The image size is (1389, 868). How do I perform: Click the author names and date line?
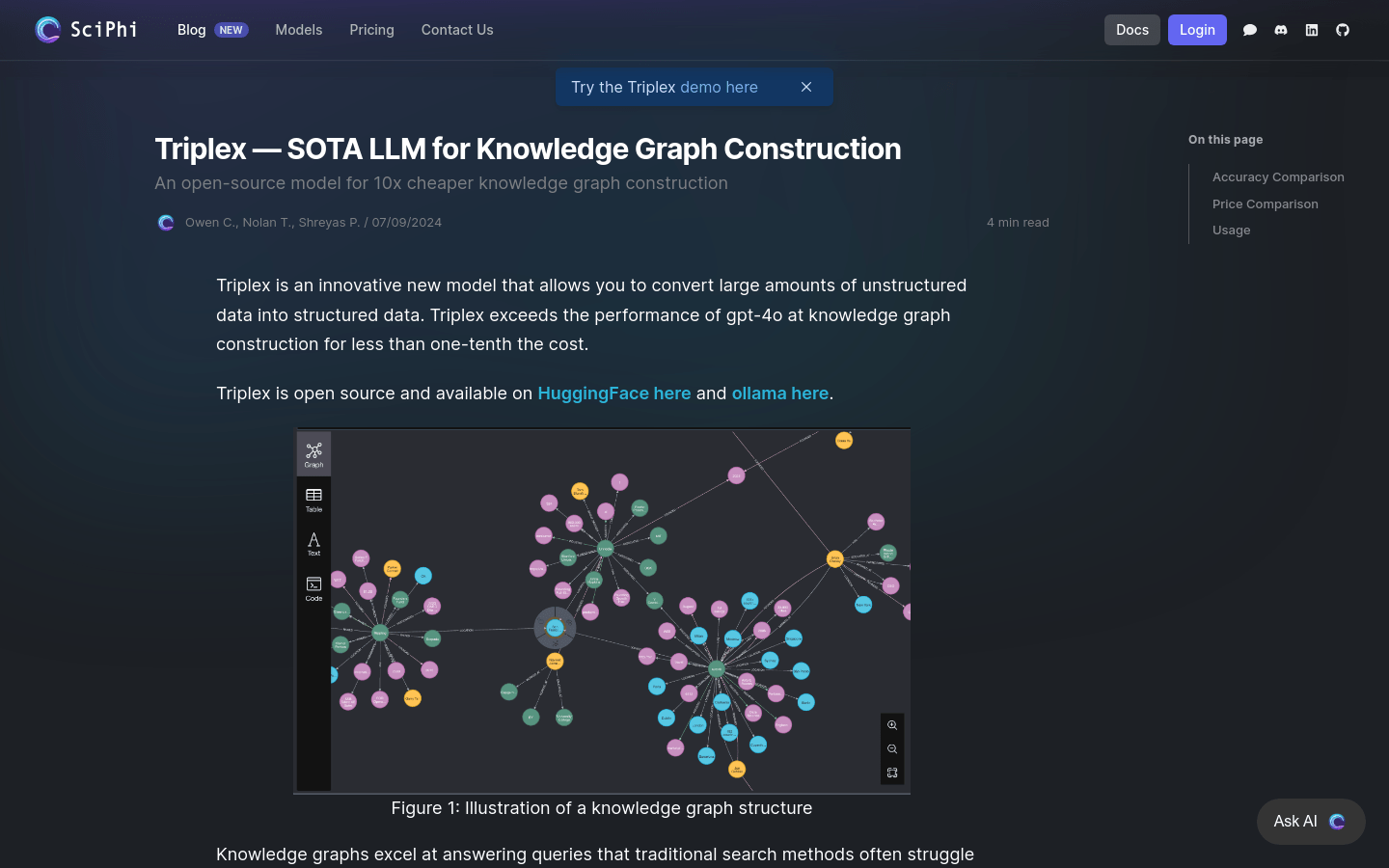point(313,223)
